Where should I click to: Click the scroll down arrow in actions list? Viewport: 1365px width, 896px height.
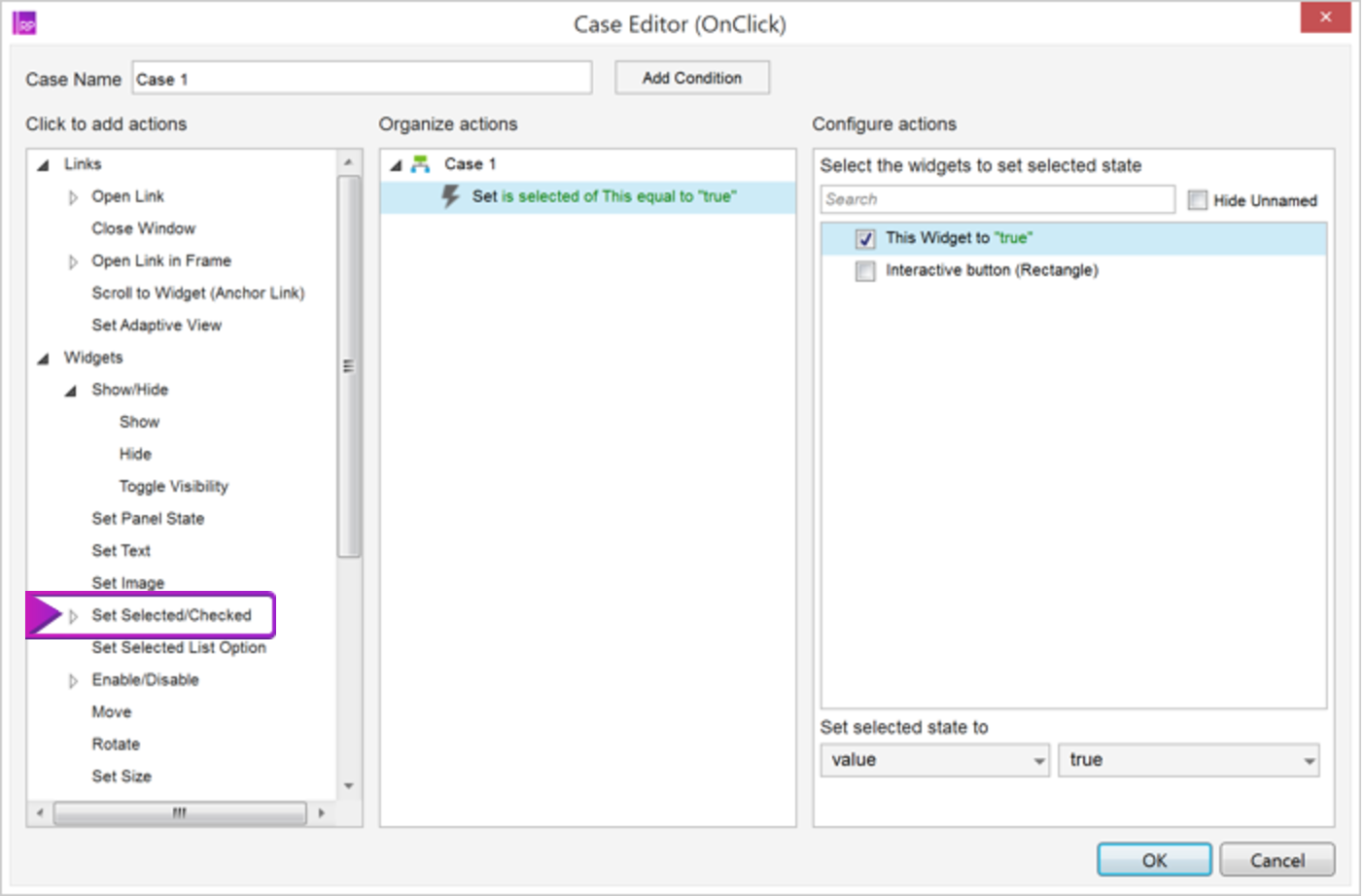348,785
